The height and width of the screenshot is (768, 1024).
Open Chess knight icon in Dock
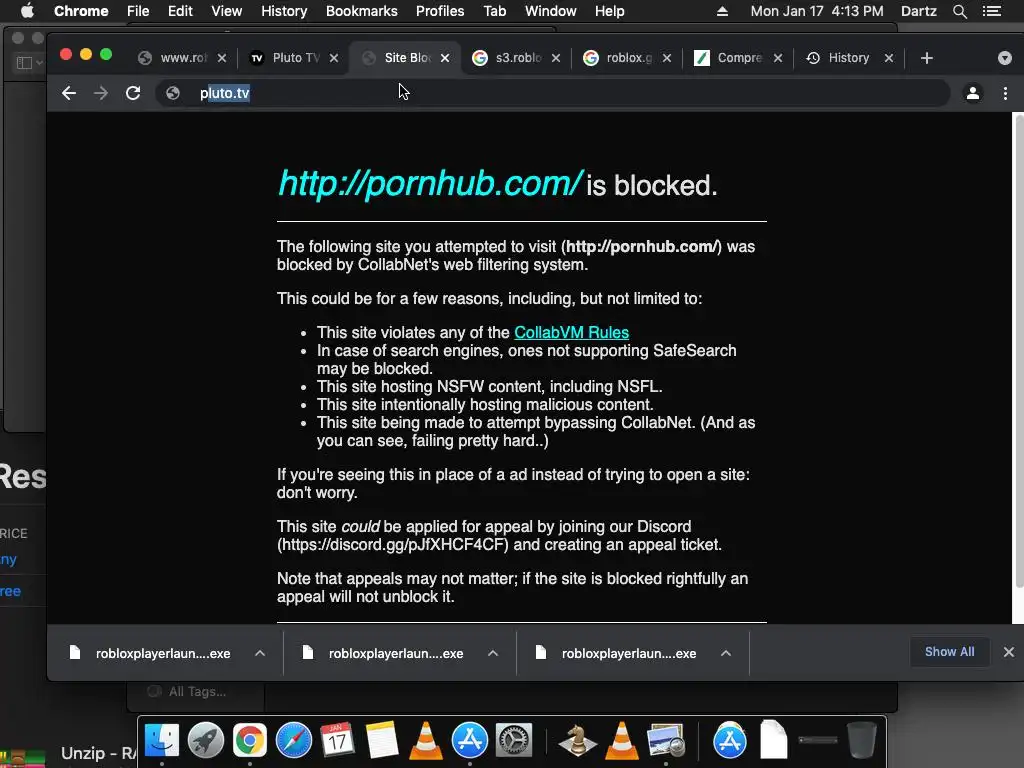pyautogui.click(x=577, y=741)
